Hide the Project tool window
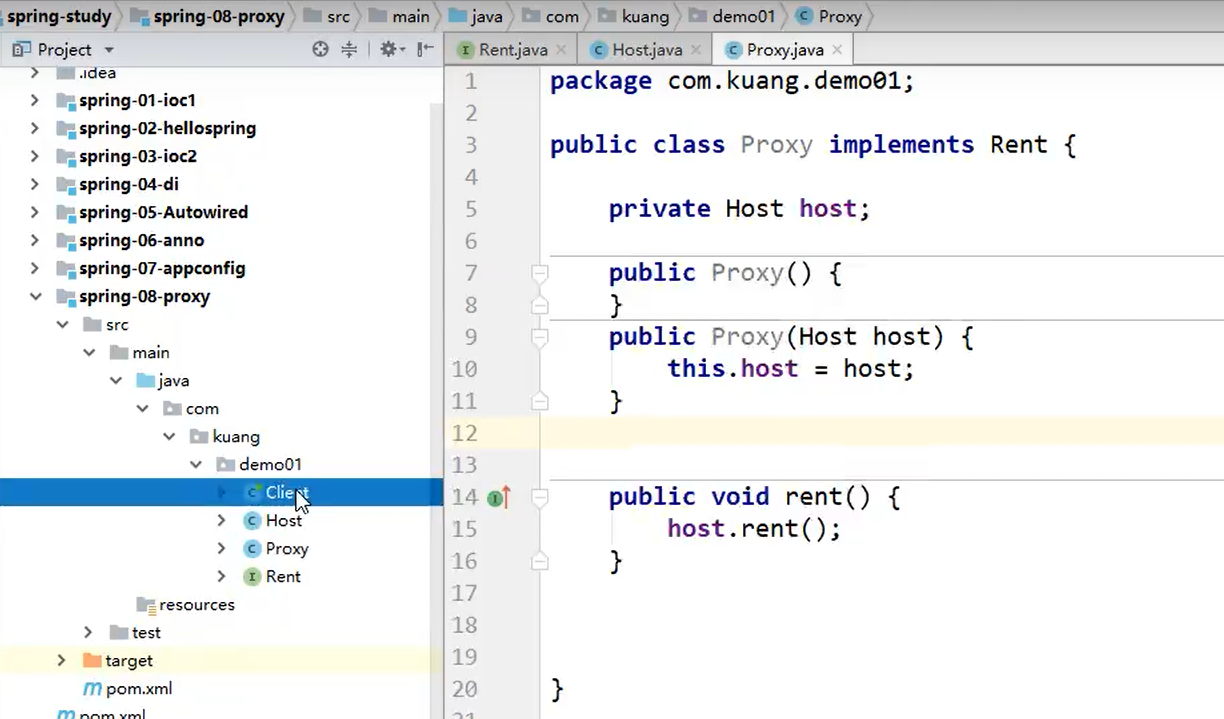Screen dimensions: 1224x719 [425, 49]
